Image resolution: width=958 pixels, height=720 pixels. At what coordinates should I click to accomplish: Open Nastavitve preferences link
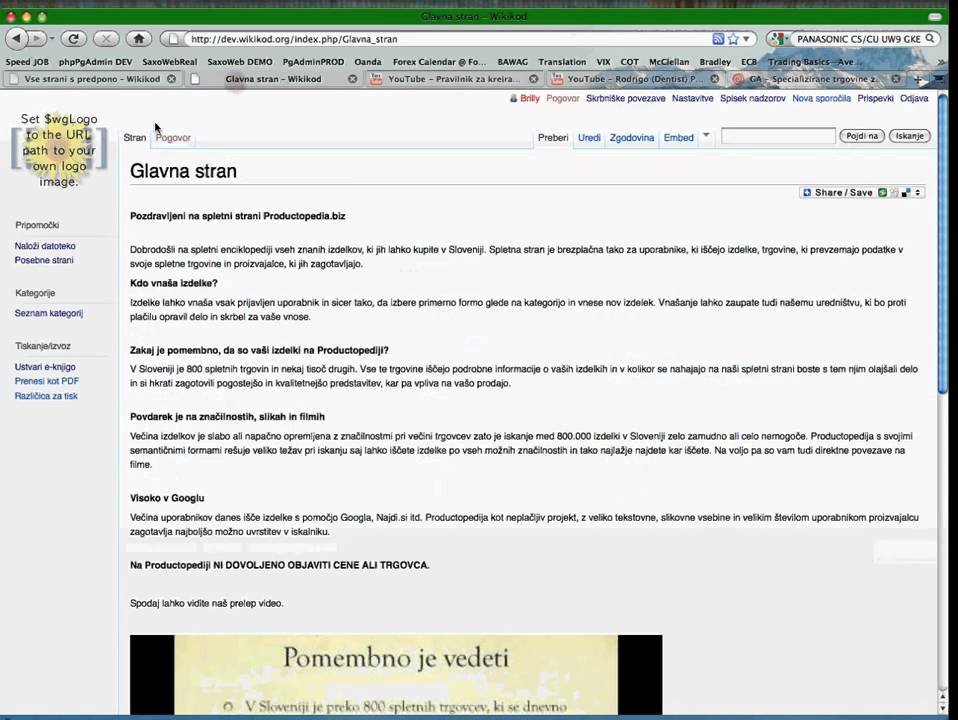692,98
